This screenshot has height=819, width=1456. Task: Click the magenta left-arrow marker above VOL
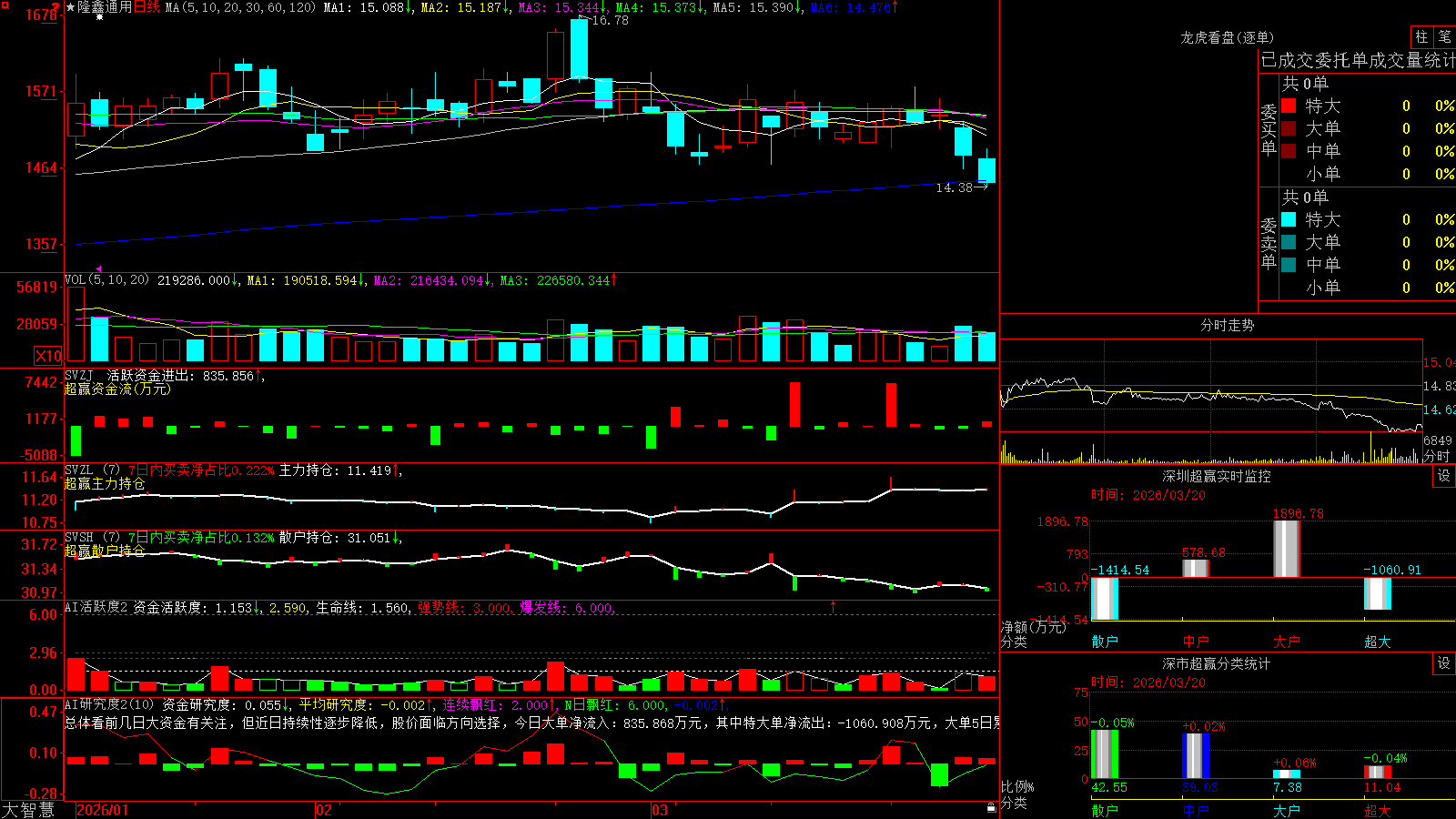98,268
